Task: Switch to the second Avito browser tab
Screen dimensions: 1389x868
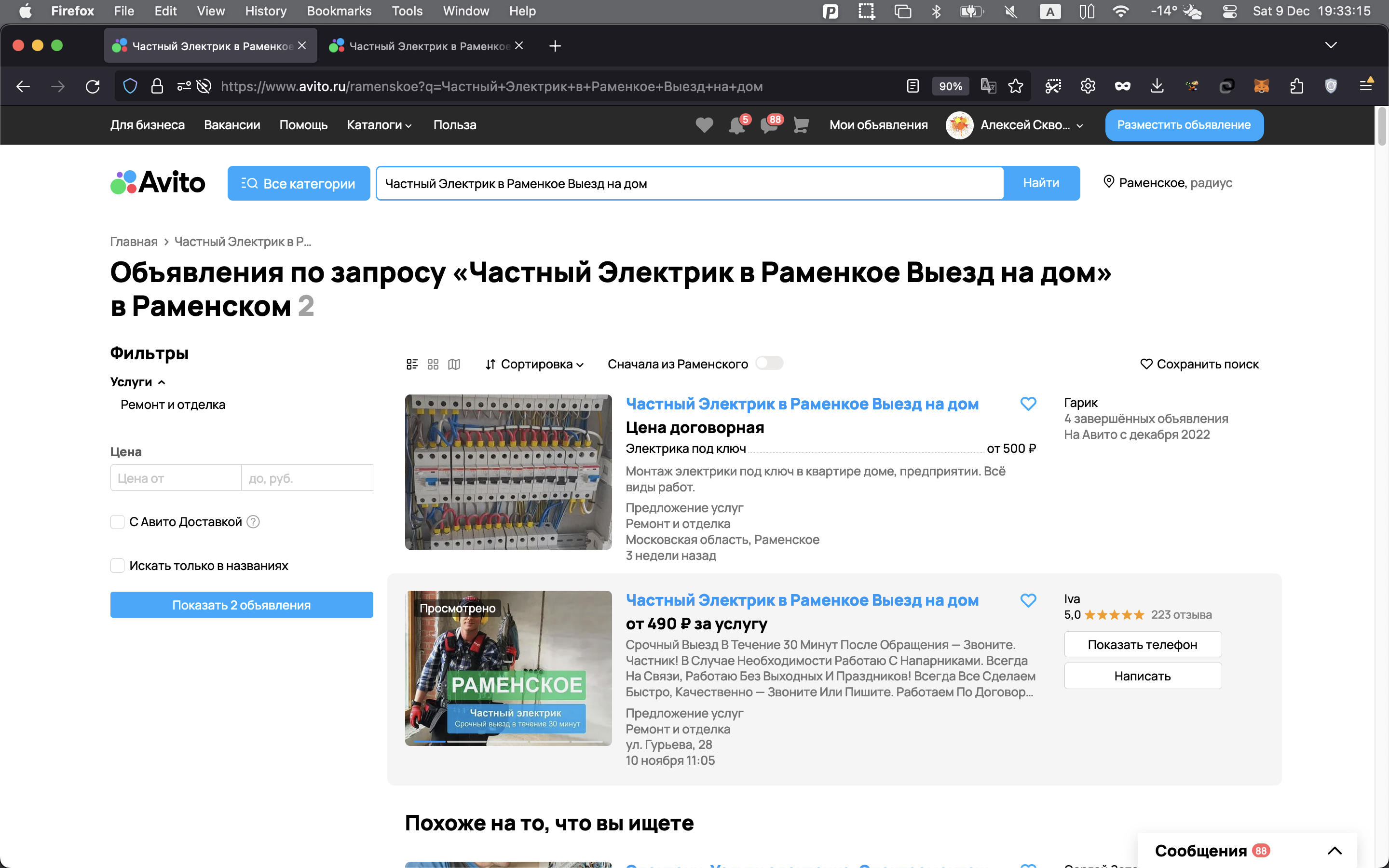Action: (x=425, y=46)
